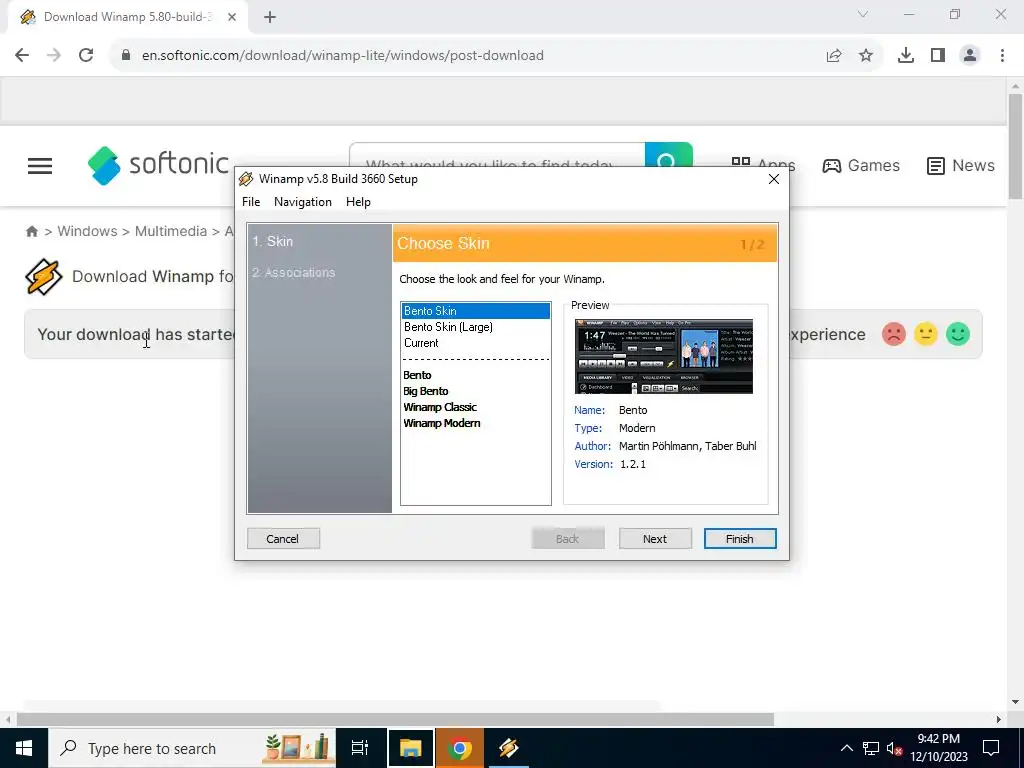The width and height of the screenshot is (1024, 768).
Task: Click the page horizontal scrollbar
Action: click(x=395, y=719)
